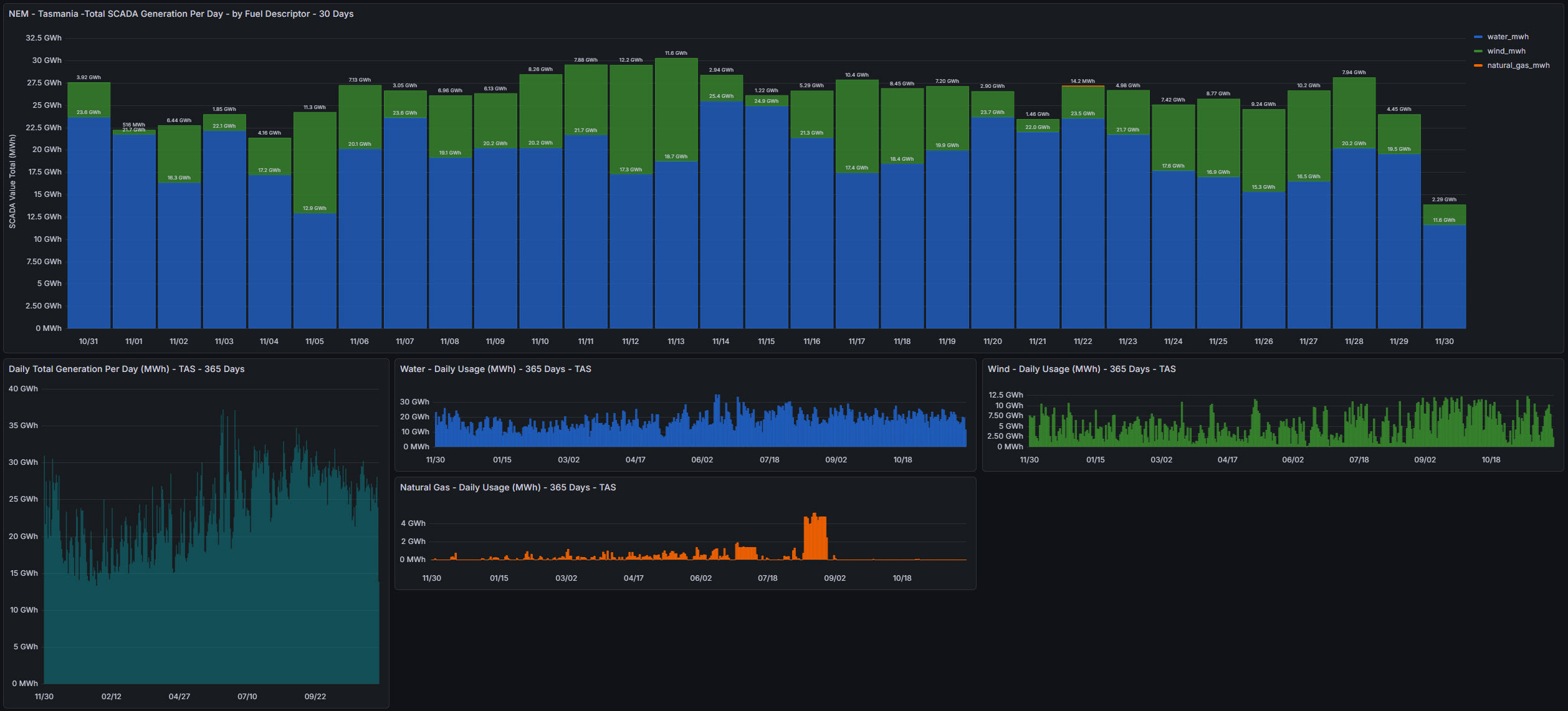Toggle water_mwh series in the legend
The height and width of the screenshot is (711, 1568).
click(x=1507, y=37)
